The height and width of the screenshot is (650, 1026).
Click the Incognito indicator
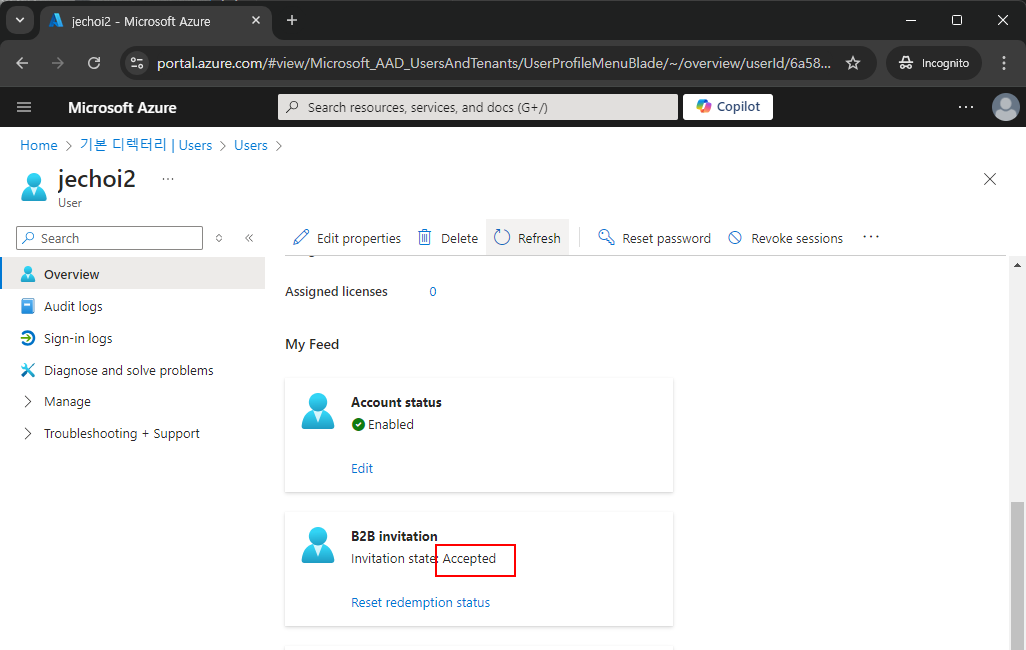[x=934, y=63]
